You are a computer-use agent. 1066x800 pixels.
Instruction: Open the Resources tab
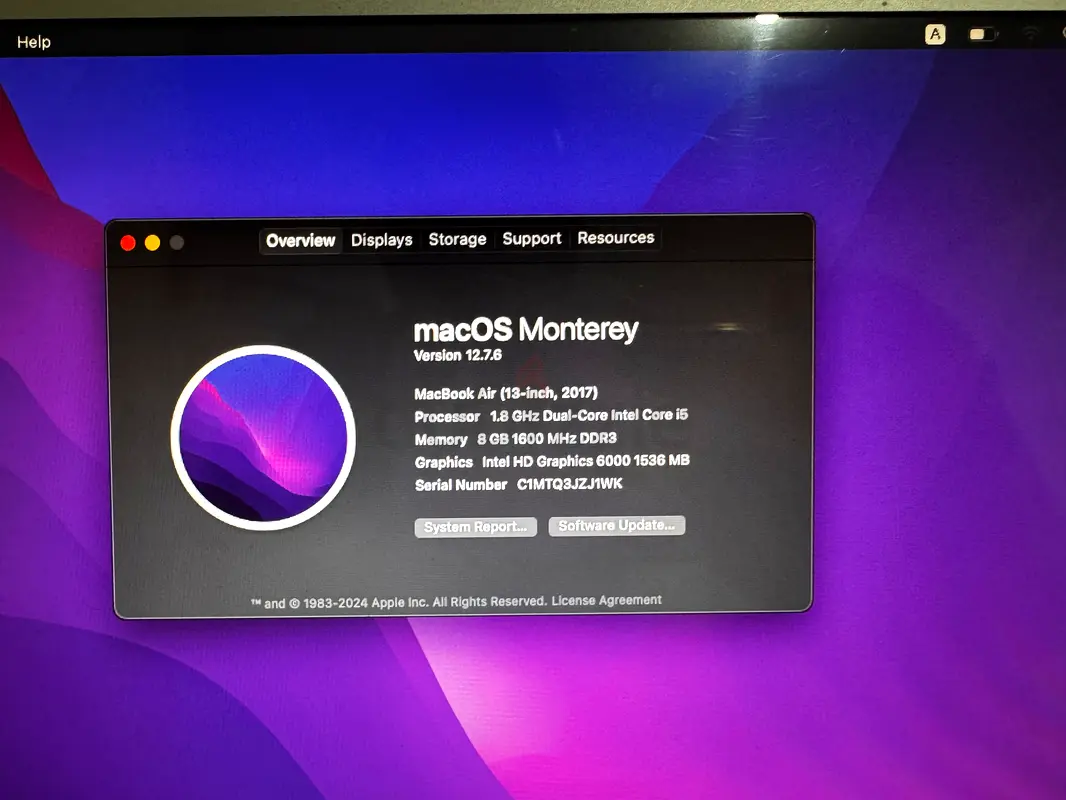coord(616,238)
